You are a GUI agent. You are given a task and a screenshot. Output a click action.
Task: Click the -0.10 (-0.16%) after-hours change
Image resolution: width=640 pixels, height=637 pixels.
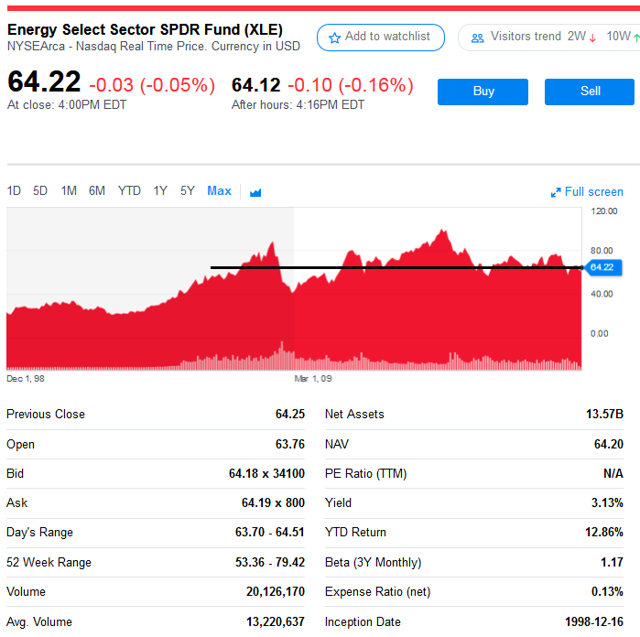351,85
